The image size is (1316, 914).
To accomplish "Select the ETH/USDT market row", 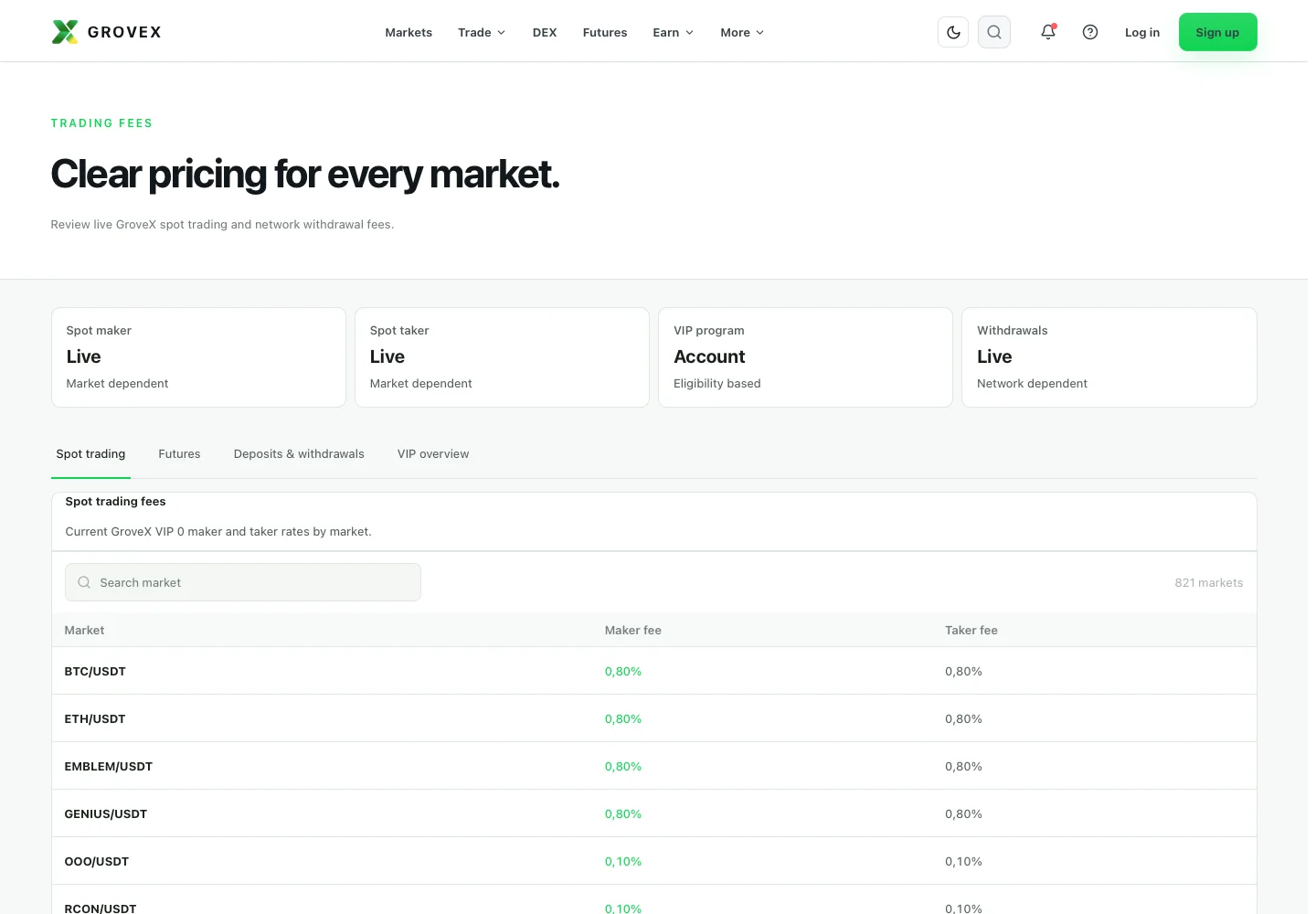I will tap(654, 718).
